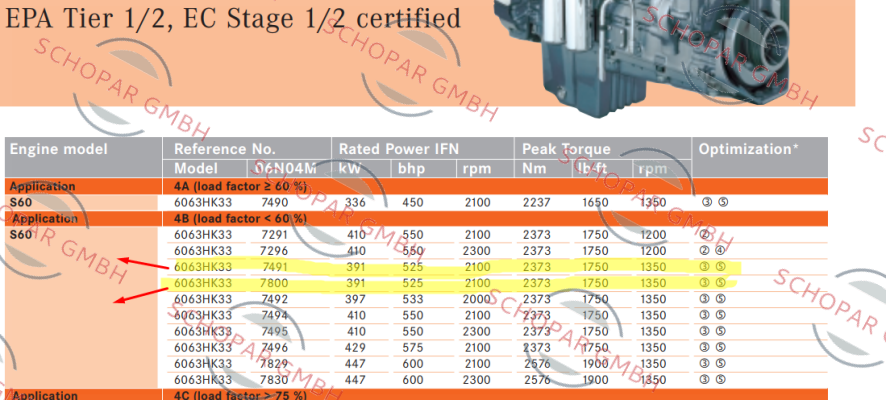This screenshot has height=400, width=886.
Task: Click the 2300 rpm value in row 7495
Action: point(477,331)
